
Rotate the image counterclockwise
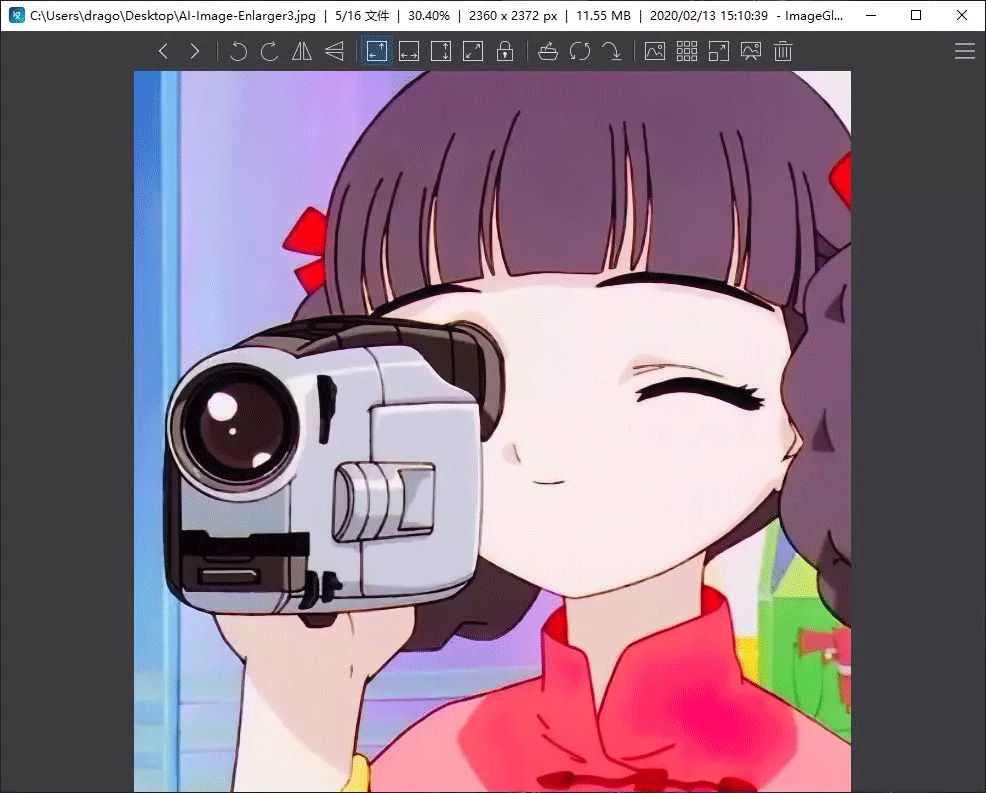pos(238,51)
